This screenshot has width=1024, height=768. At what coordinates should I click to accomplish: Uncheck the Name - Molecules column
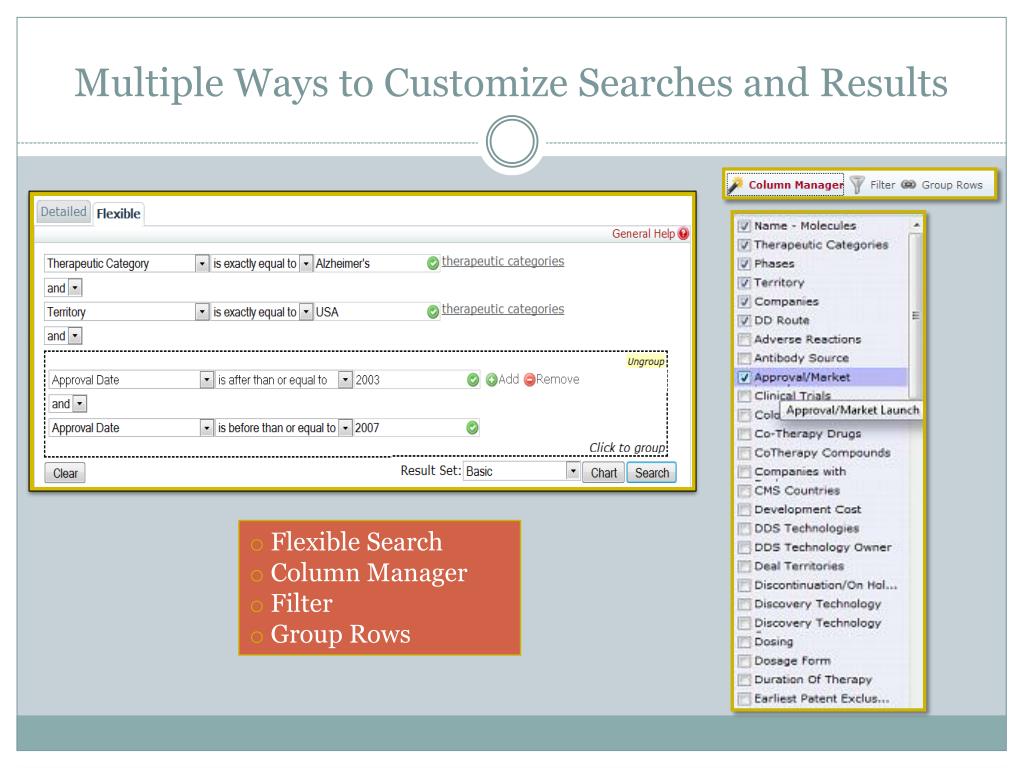click(744, 226)
